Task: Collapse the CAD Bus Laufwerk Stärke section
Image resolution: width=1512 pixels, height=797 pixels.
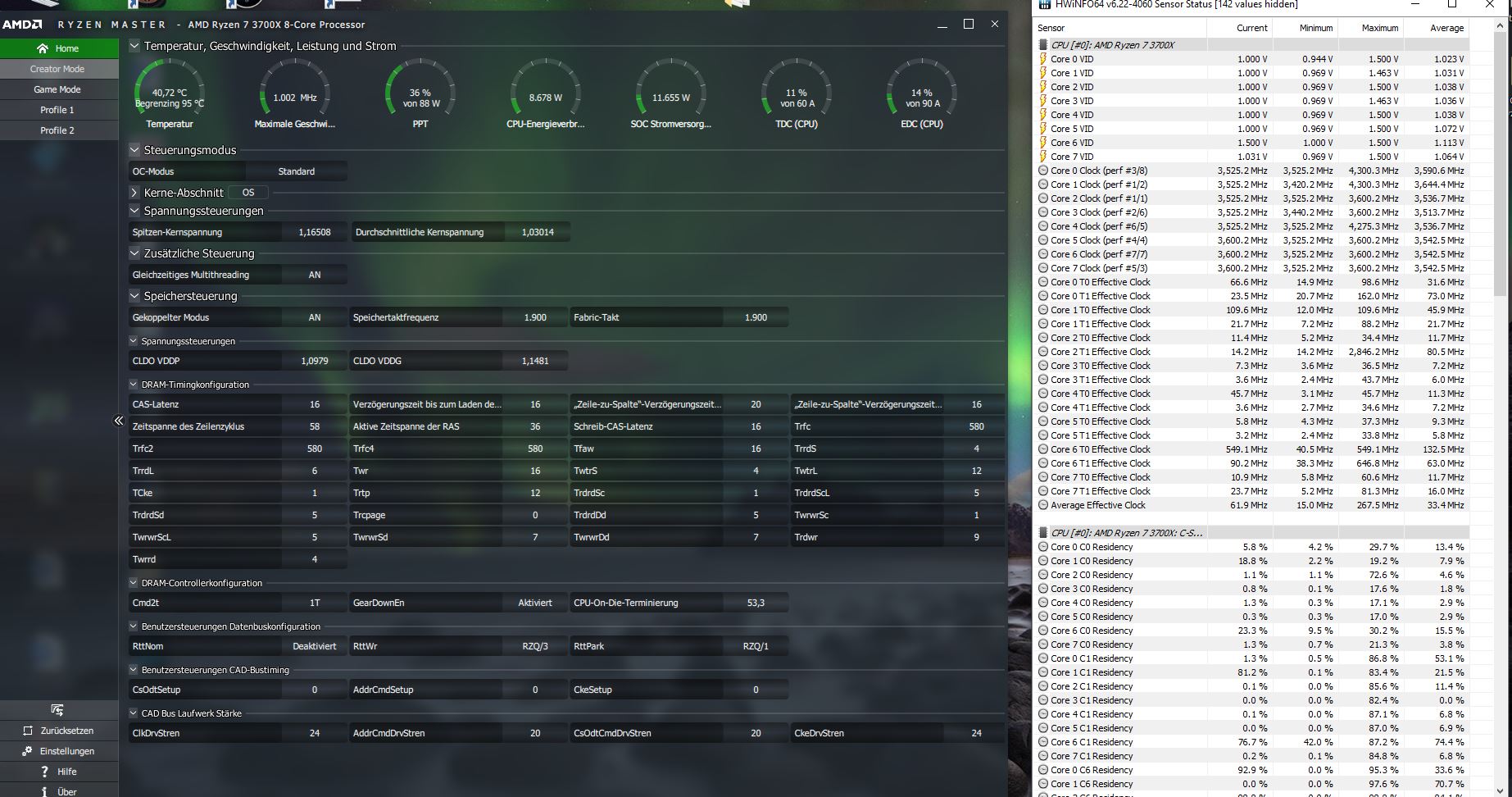Action: click(x=134, y=713)
